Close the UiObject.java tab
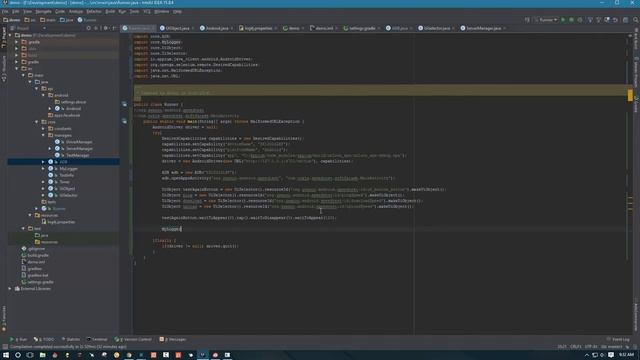Screen dimensions: 640x360 [193, 29]
